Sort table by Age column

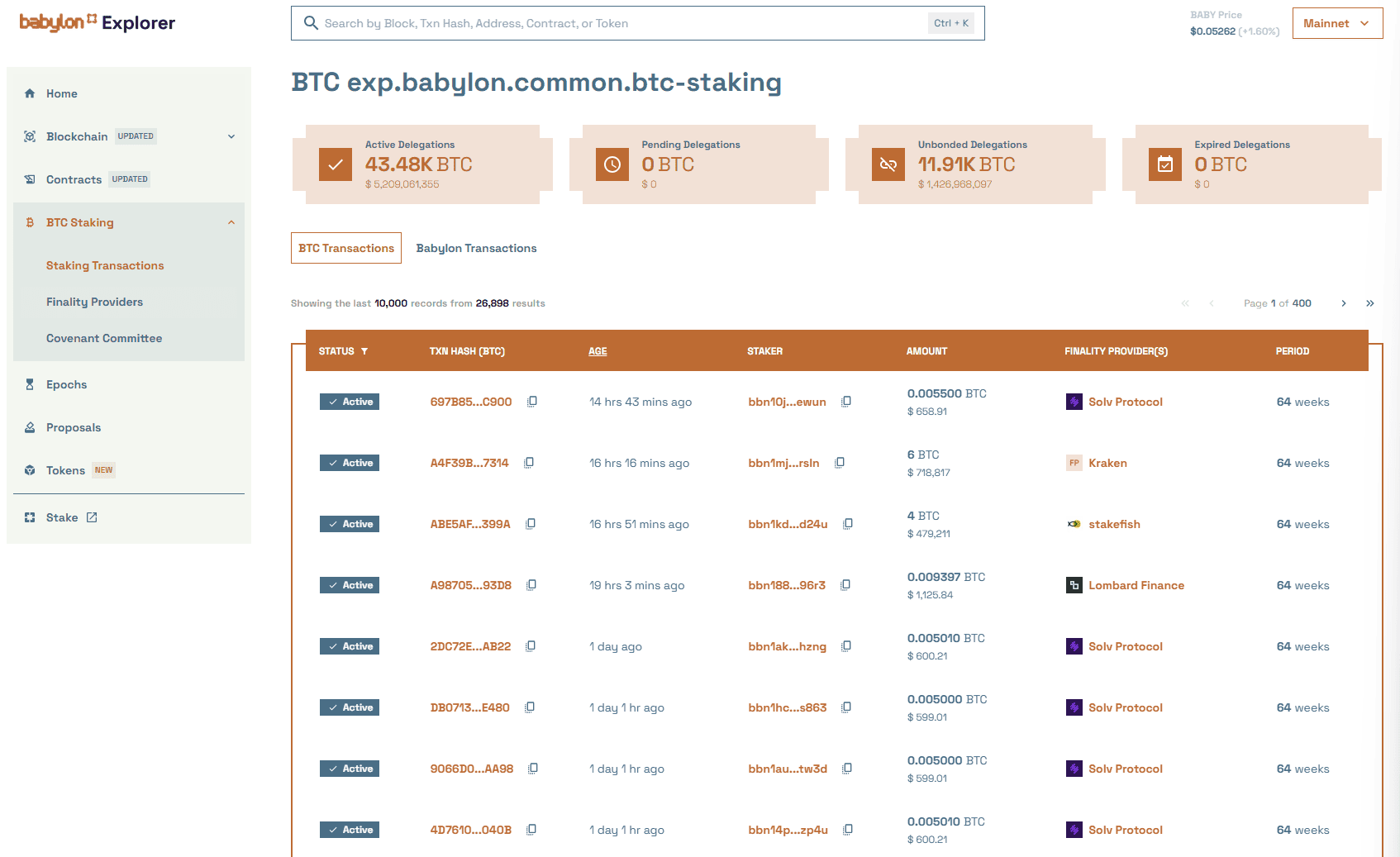pos(598,351)
